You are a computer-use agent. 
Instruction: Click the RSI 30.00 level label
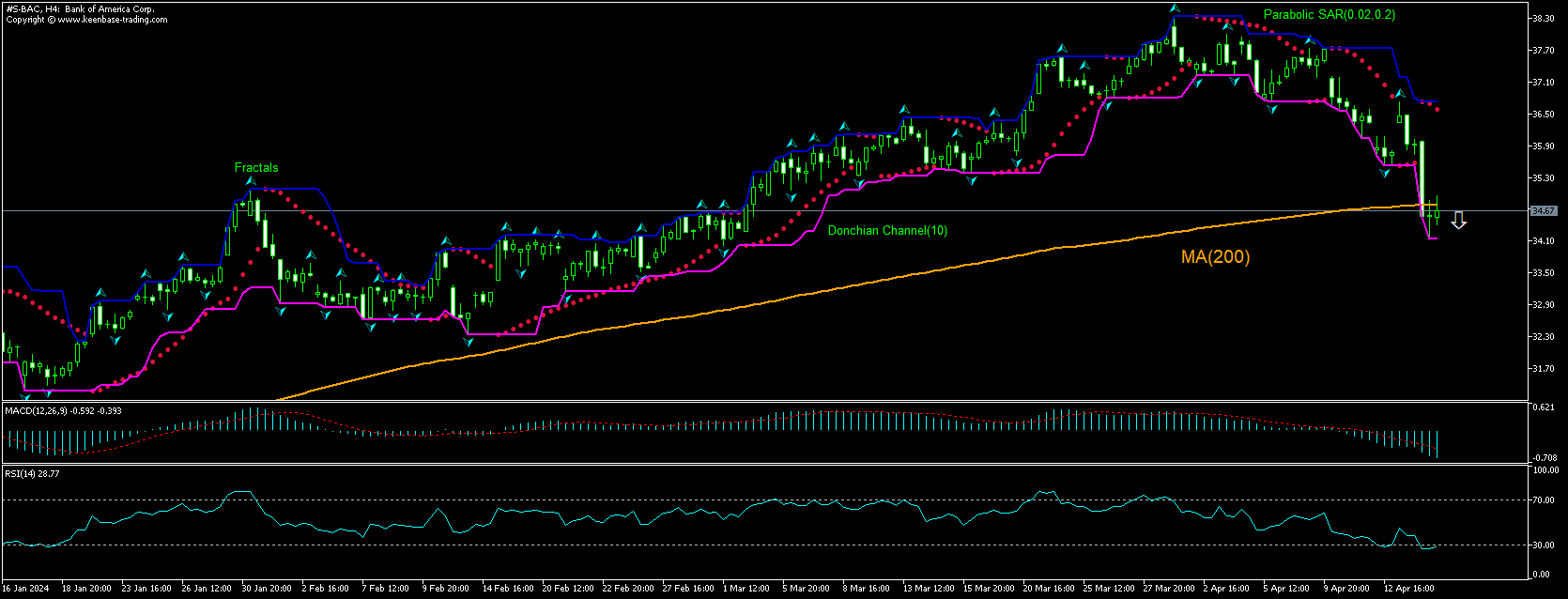click(1545, 545)
